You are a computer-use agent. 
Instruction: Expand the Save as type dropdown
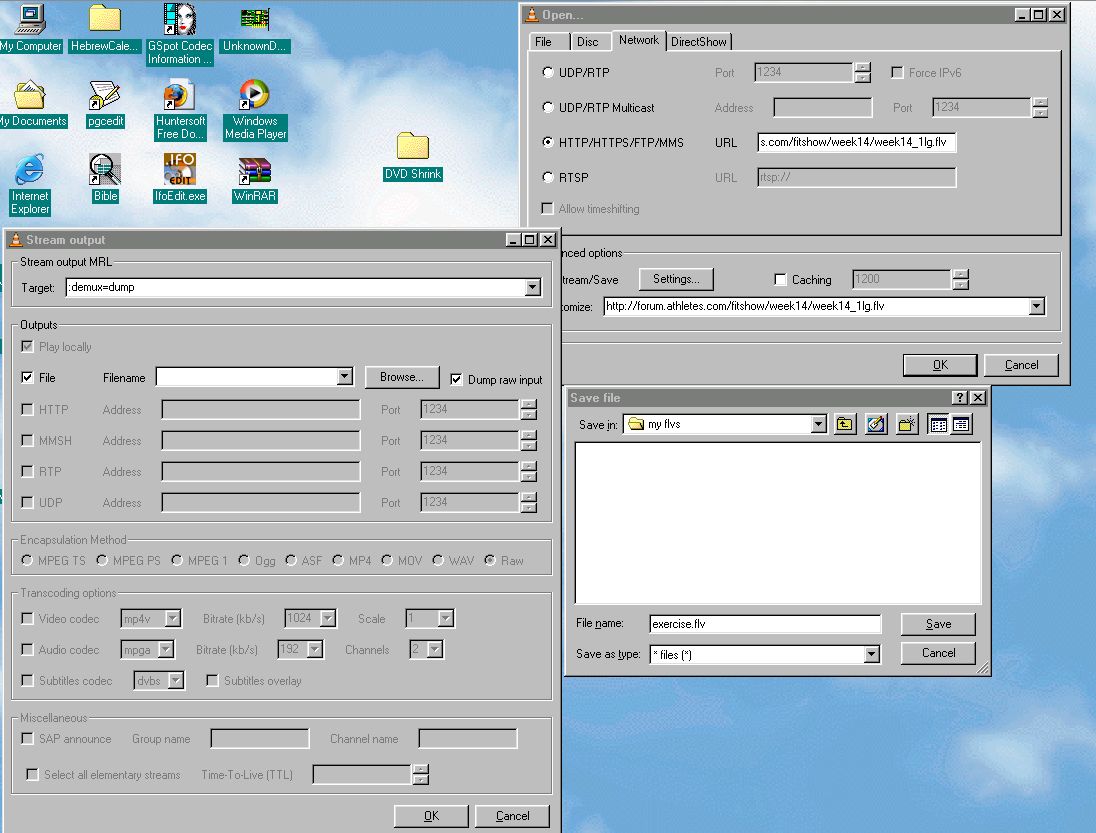pos(872,655)
